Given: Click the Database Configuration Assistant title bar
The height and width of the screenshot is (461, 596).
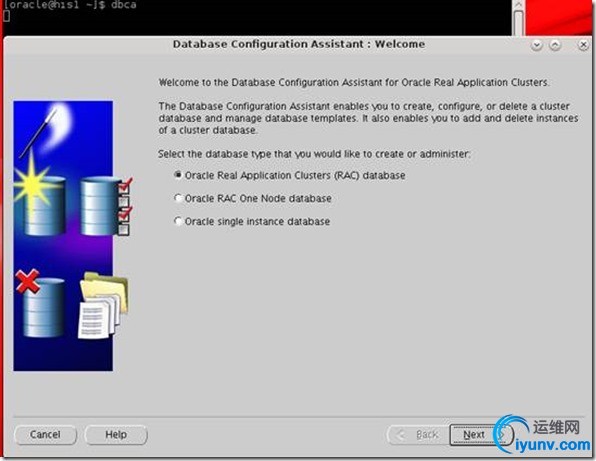Looking at the screenshot, I should coord(299,44).
